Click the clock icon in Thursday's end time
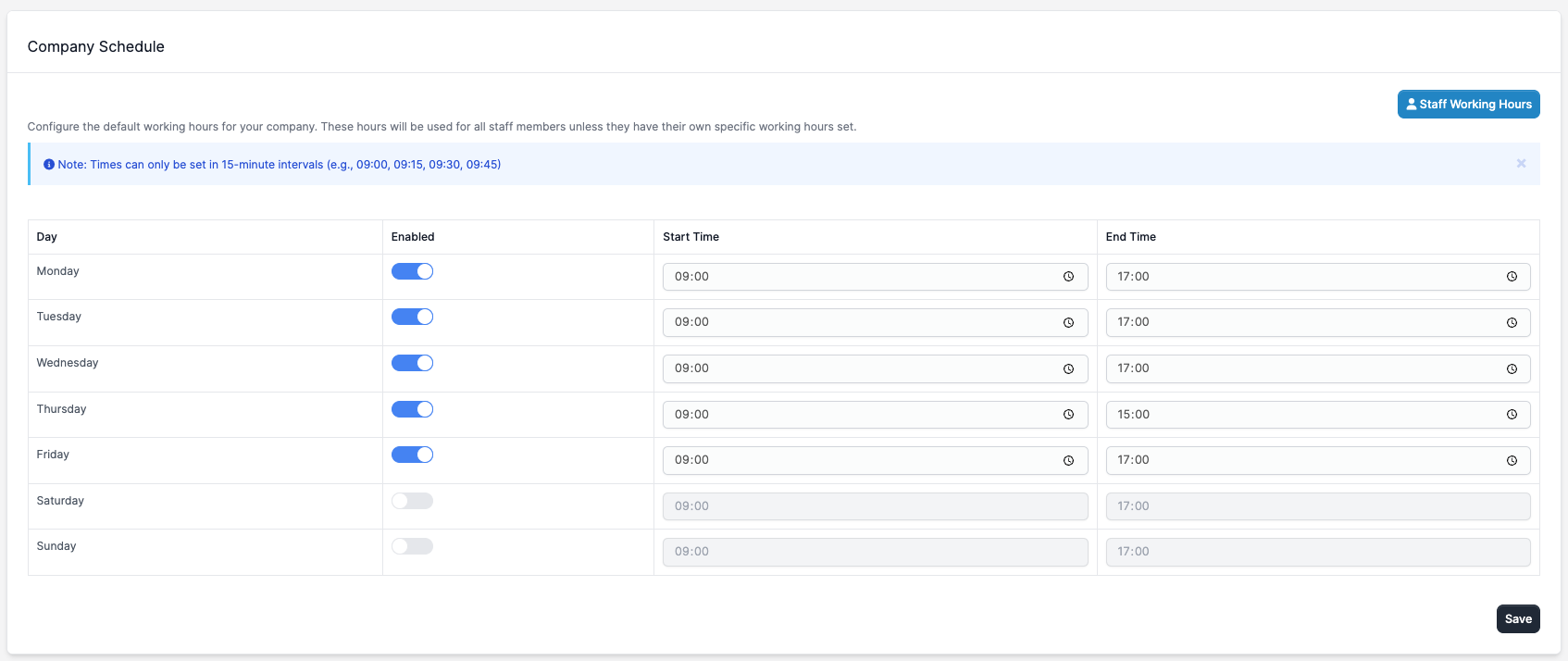The width and height of the screenshot is (1568, 661). [x=1512, y=415]
